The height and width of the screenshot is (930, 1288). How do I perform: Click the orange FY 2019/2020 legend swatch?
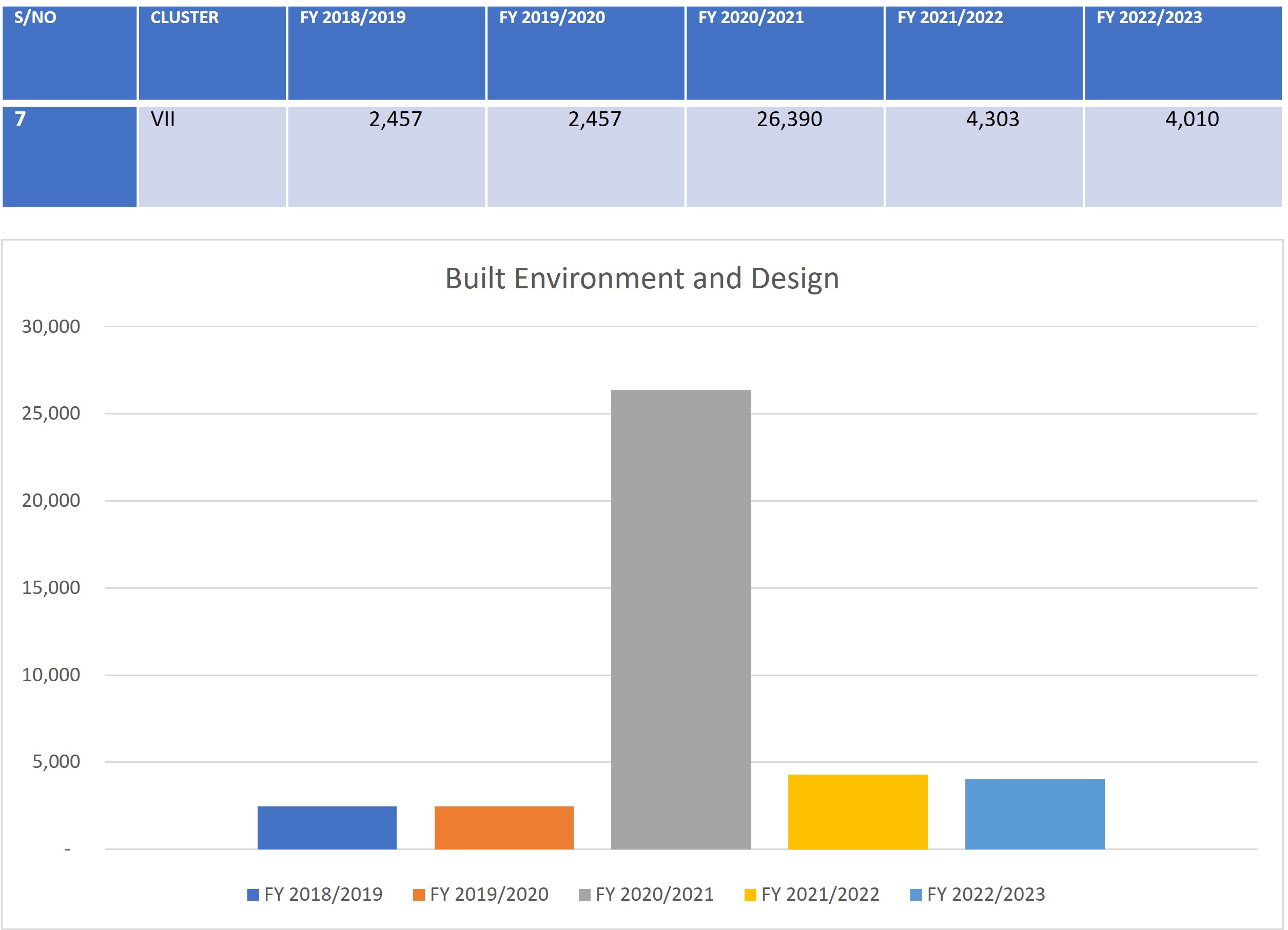(419, 895)
